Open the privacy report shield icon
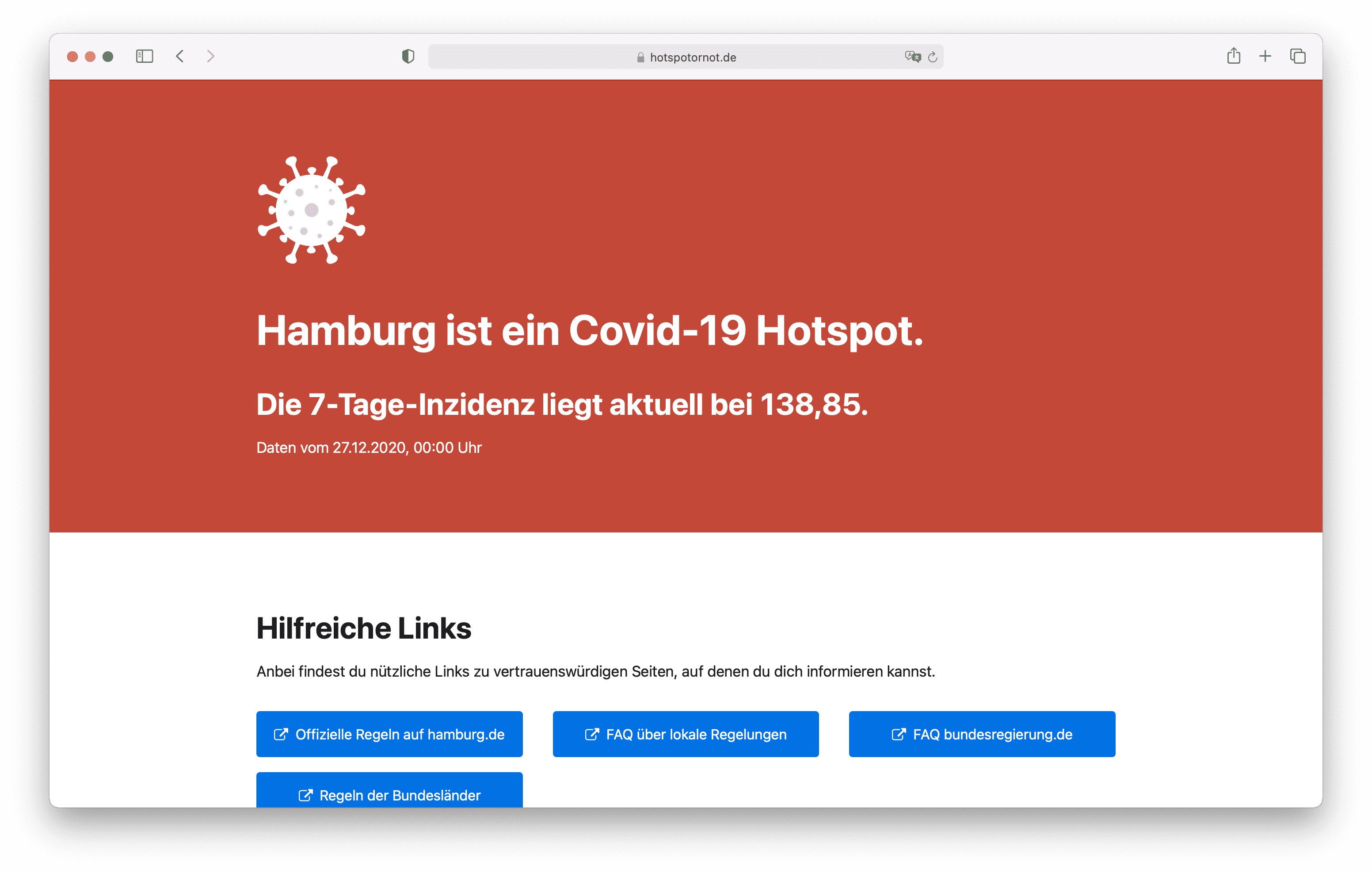This screenshot has height=873, width=1372. pos(408,57)
